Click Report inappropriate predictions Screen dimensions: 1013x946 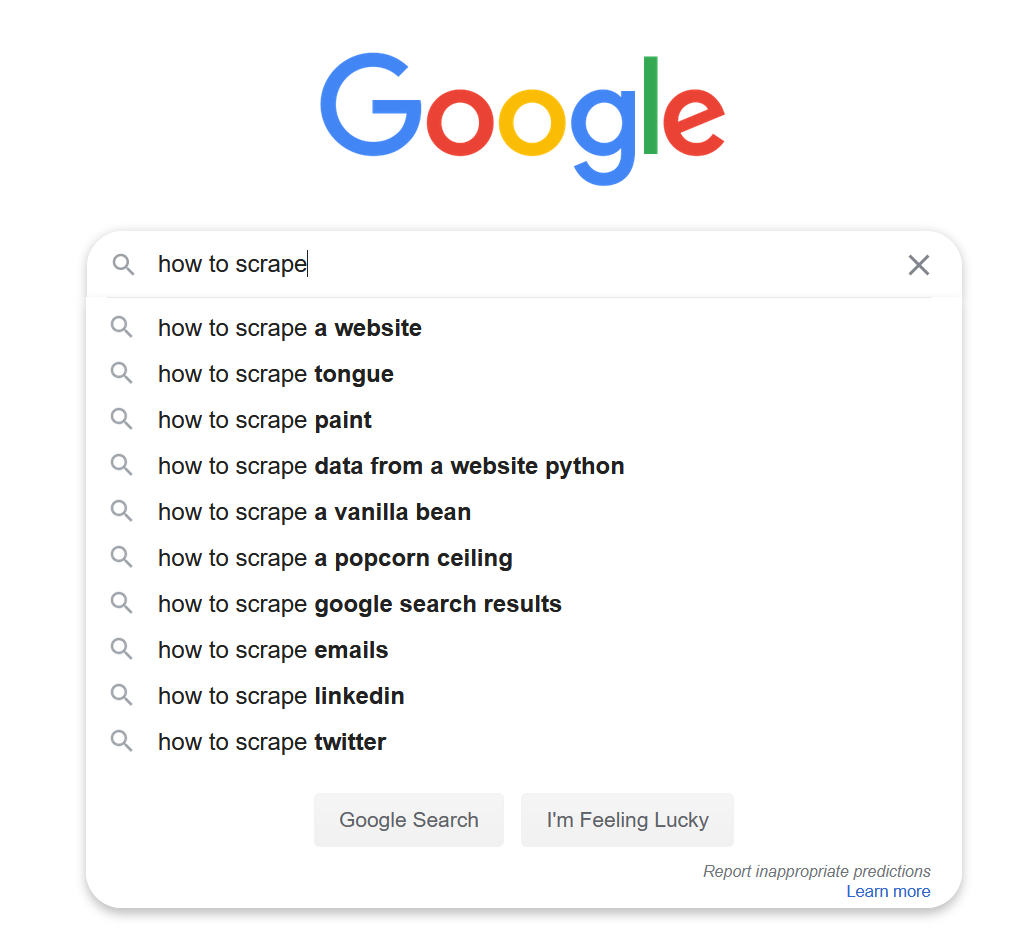[816, 871]
